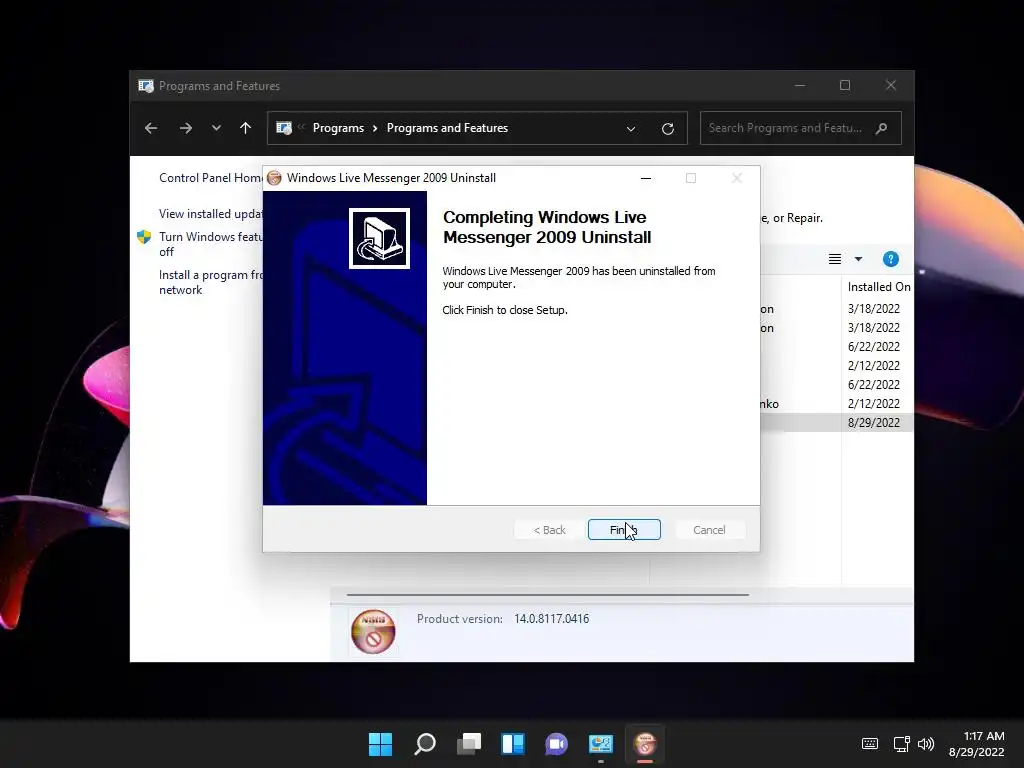Select the row ending in nko 2/12/2022

pos(837,404)
